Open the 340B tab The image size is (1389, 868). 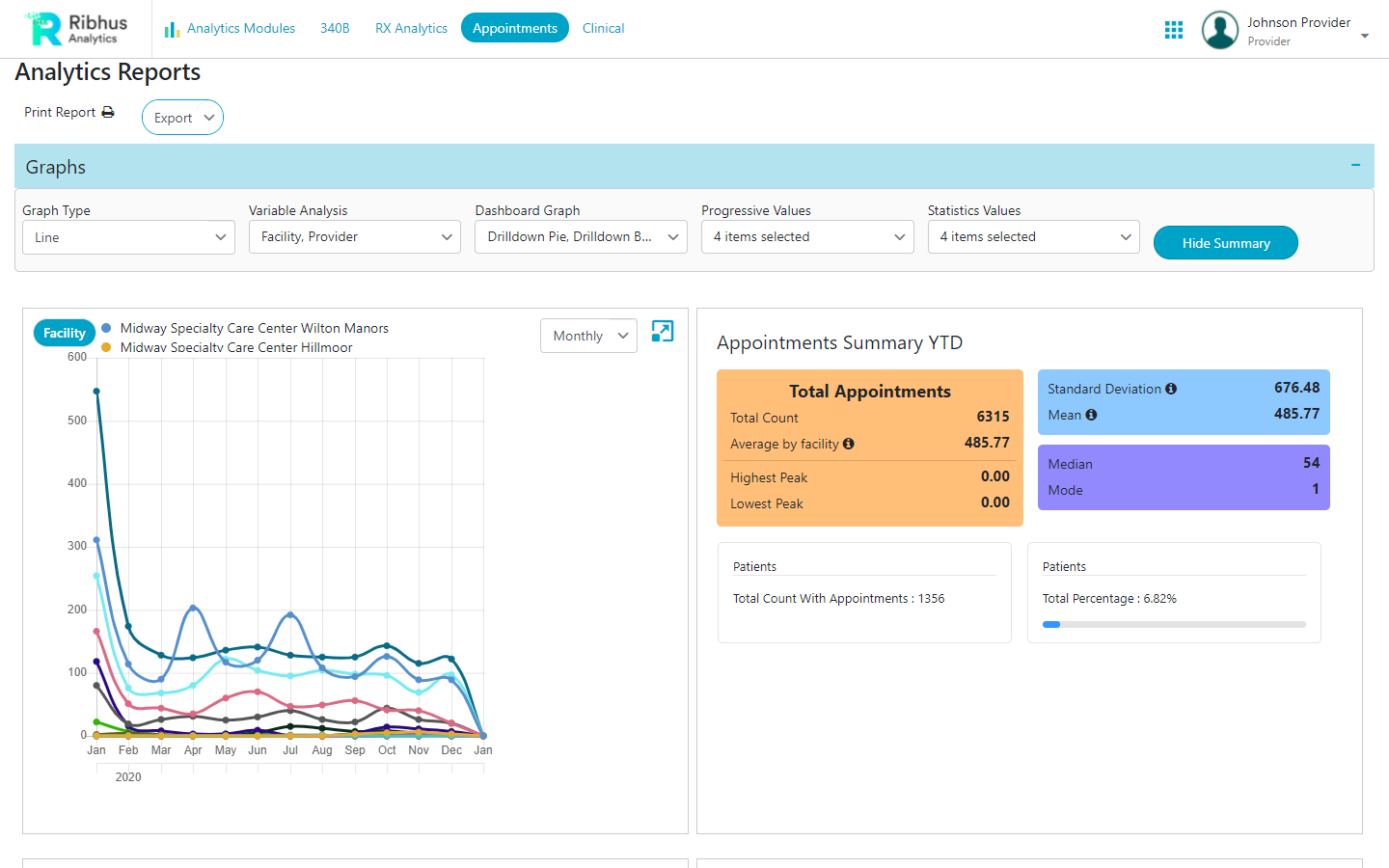[x=335, y=28]
